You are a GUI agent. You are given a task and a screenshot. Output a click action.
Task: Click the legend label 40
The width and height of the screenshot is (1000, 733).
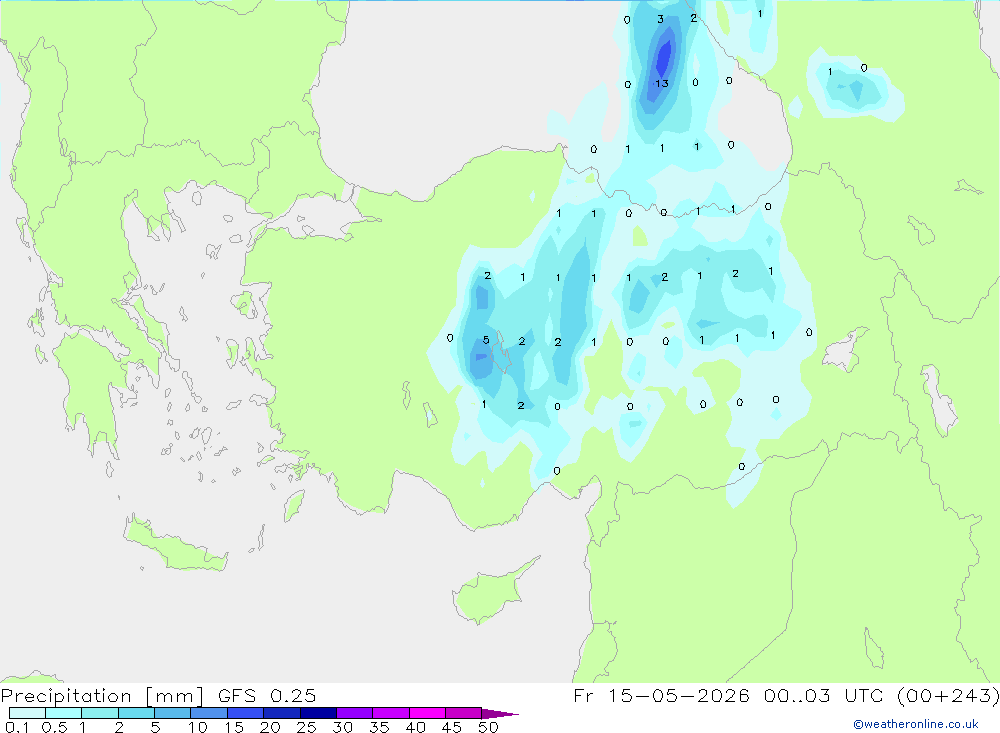(x=416, y=727)
